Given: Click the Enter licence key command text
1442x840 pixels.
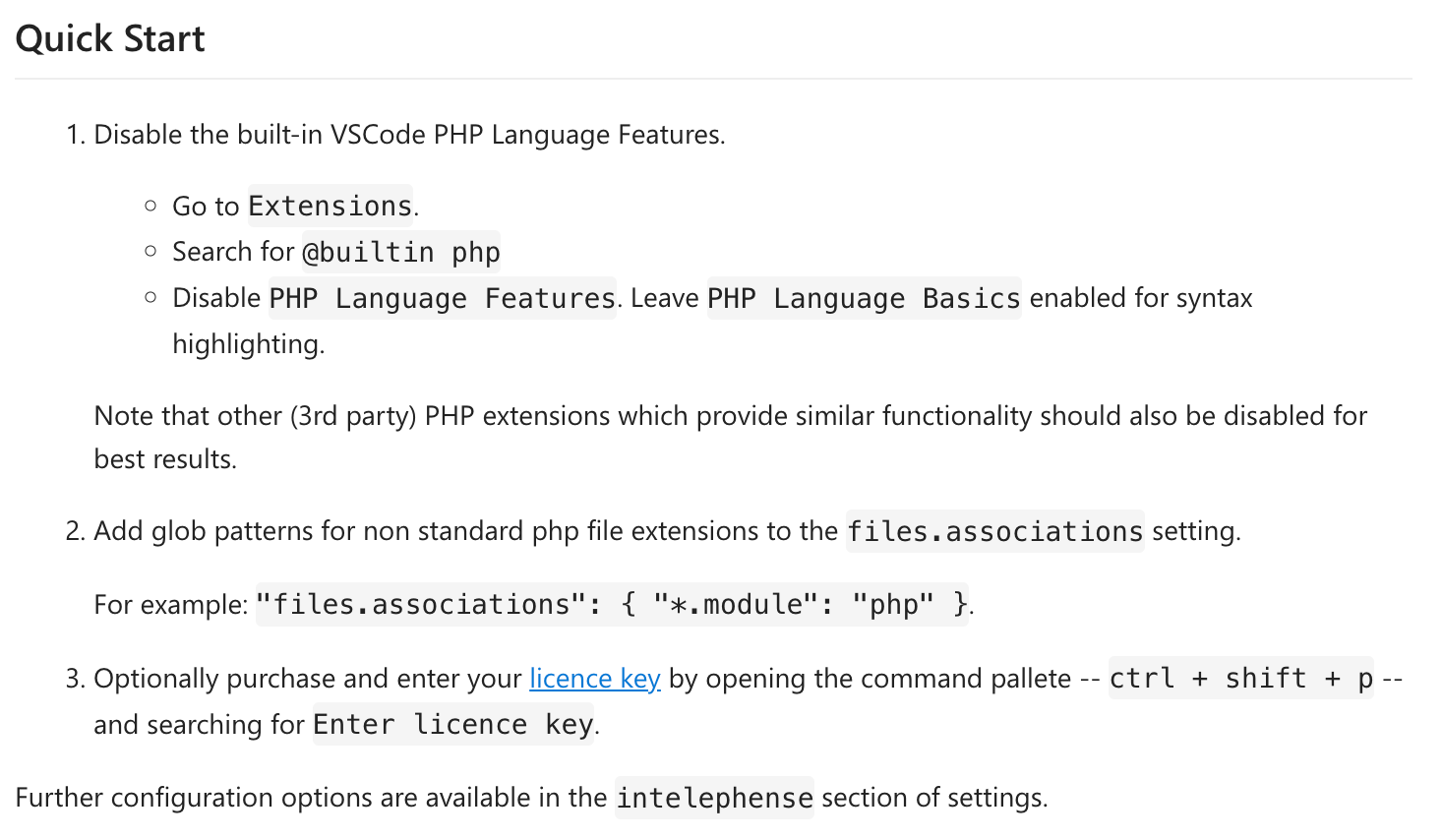Looking at the screenshot, I should tap(453, 724).
